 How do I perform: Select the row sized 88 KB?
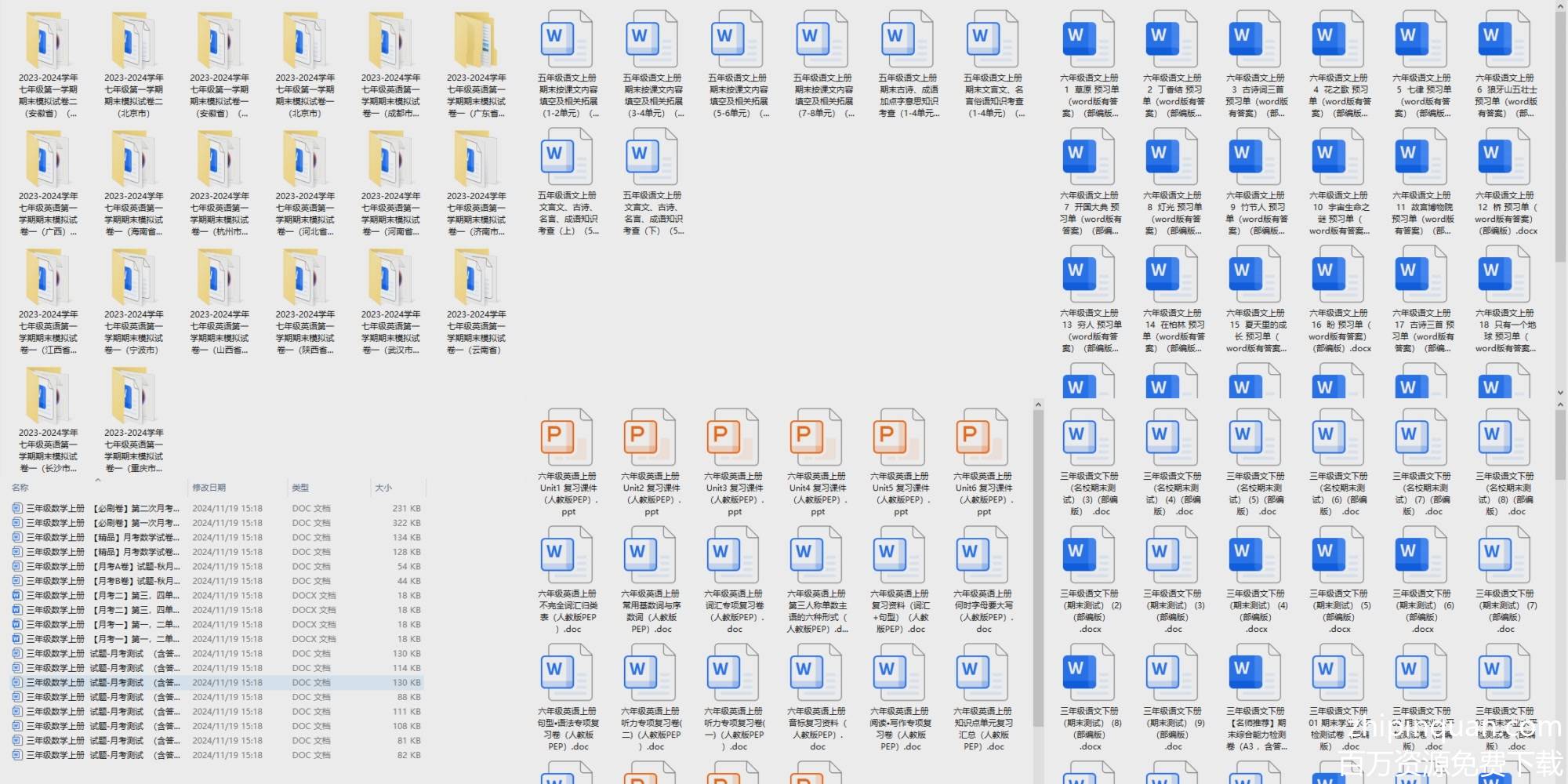pos(217,697)
